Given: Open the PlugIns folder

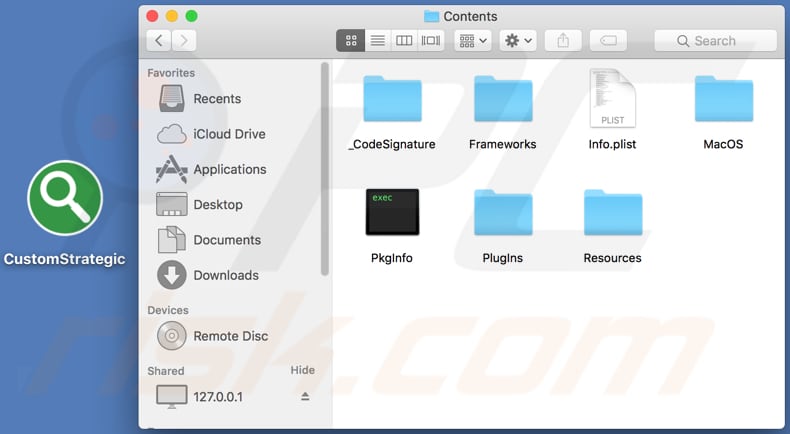Looking at the screenshot, I should [503, 212].
